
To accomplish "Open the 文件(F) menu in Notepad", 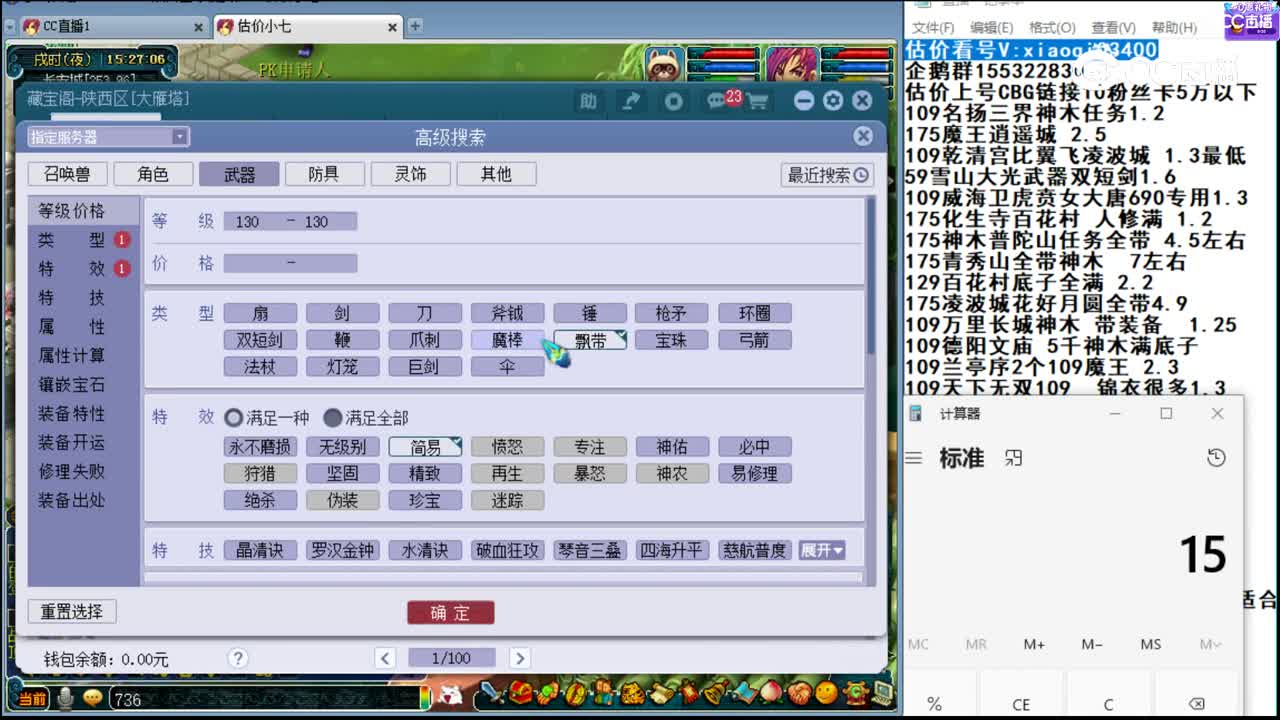I will coord(933,28).
